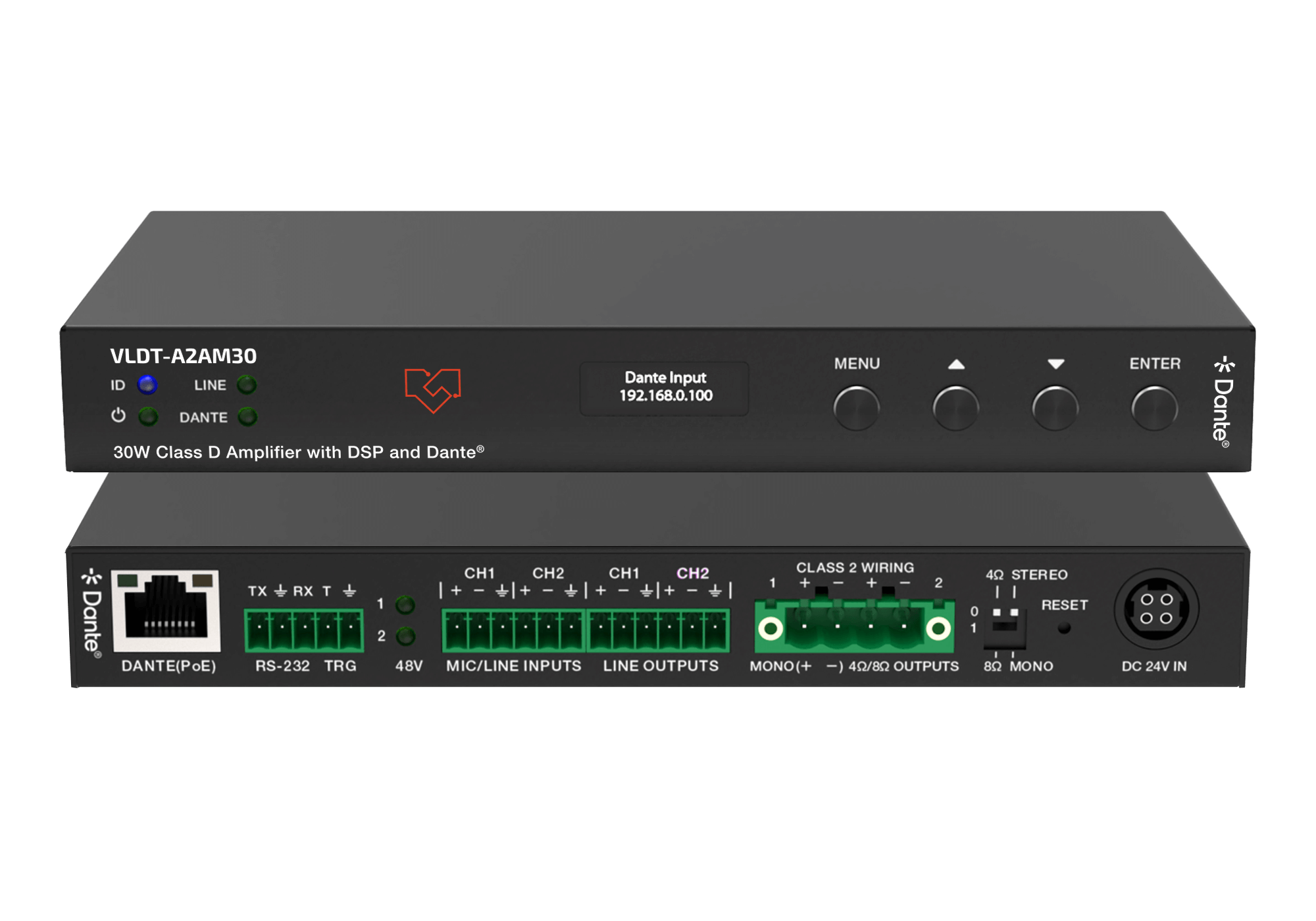The image size is (1316, 921).
Task: Click the DANTE(PoE) Ethernet port
Action: tap(166, 610)
